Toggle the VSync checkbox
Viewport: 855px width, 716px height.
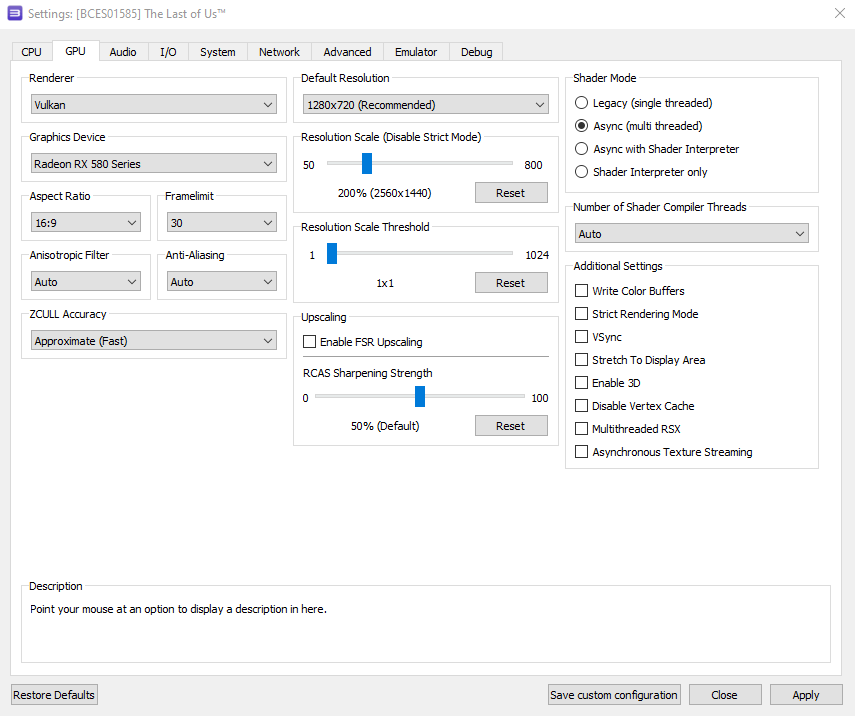[x=582, y=337]
